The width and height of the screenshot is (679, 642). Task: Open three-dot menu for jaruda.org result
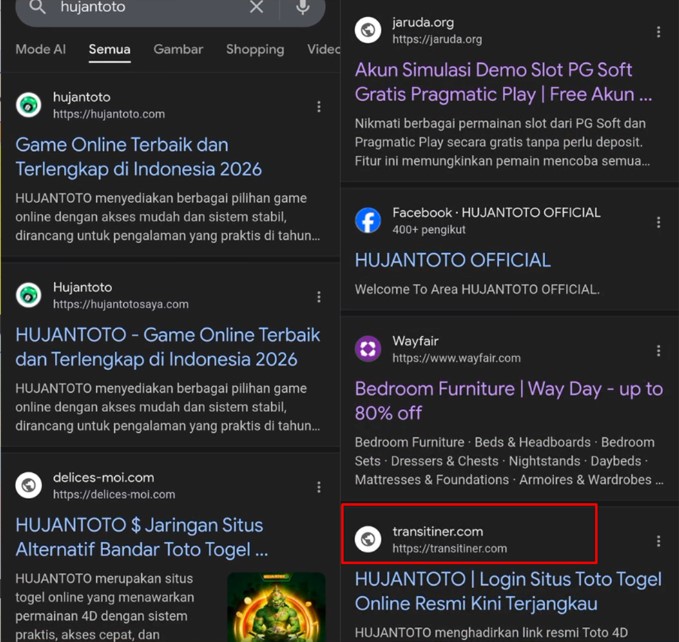(658, 32)
